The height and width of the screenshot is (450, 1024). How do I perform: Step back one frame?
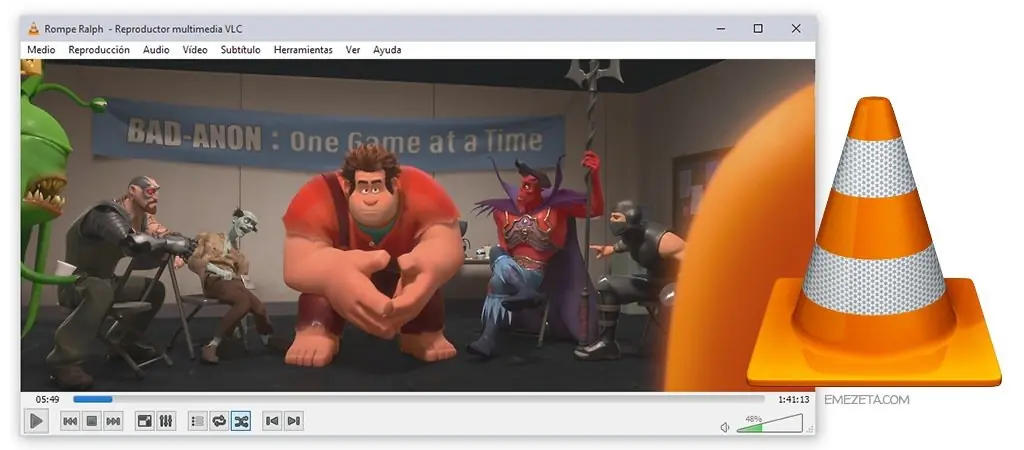click(272, 421)
